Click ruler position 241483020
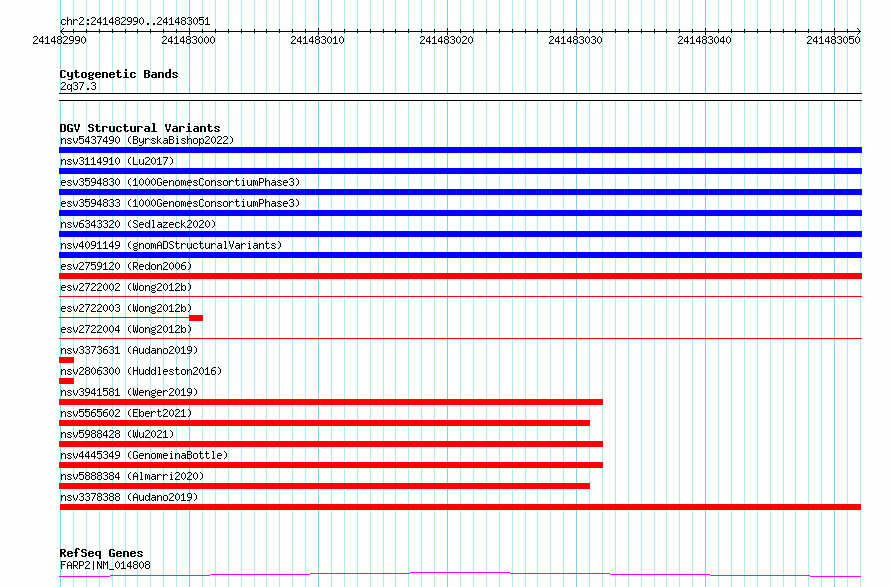890x587 pixels. pyautogui.click(x=446, y=40)
